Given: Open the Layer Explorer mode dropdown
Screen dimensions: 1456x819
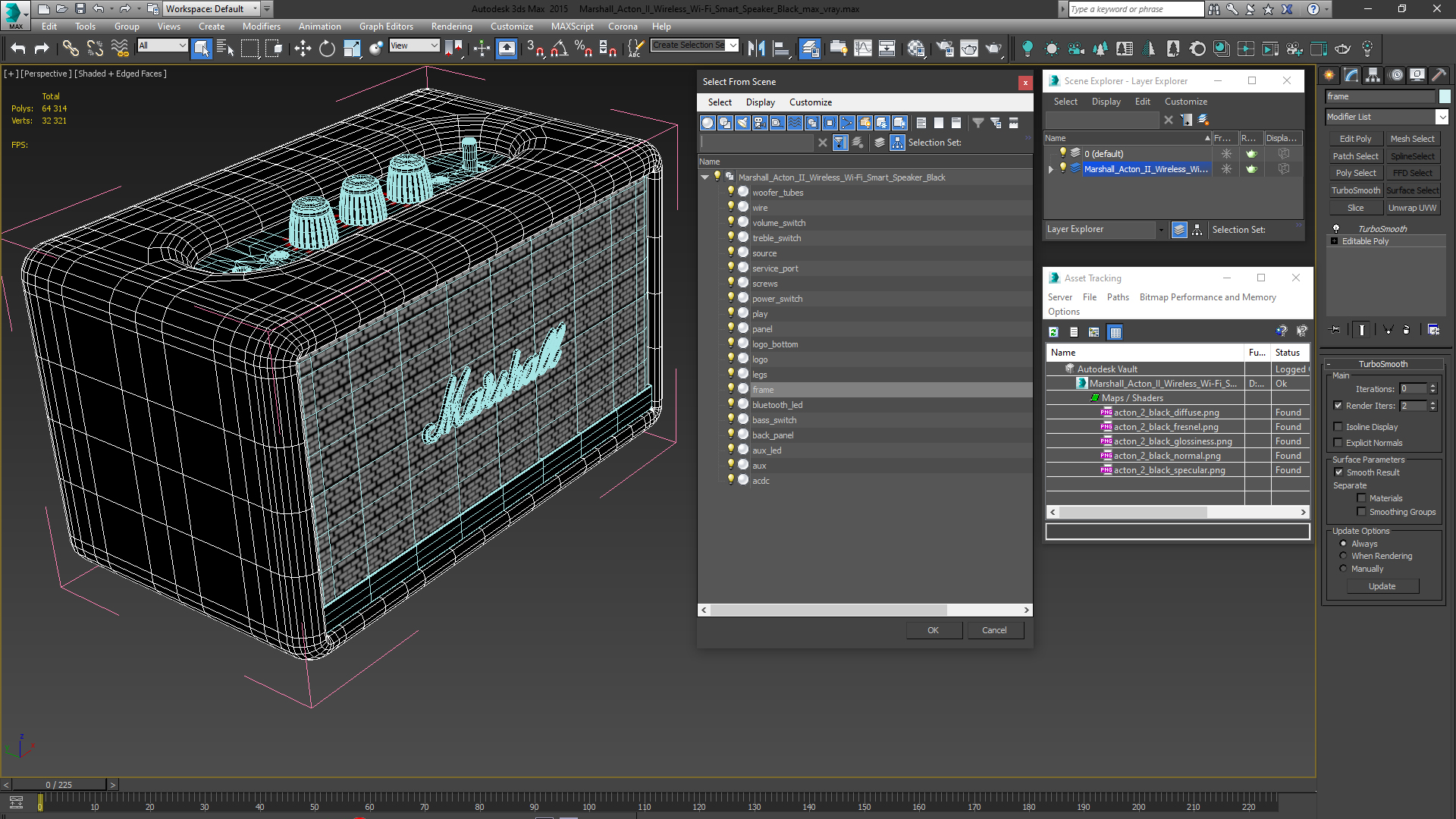Looking at the screenshot, I should pyautogui.click(x=1160, y=229).
